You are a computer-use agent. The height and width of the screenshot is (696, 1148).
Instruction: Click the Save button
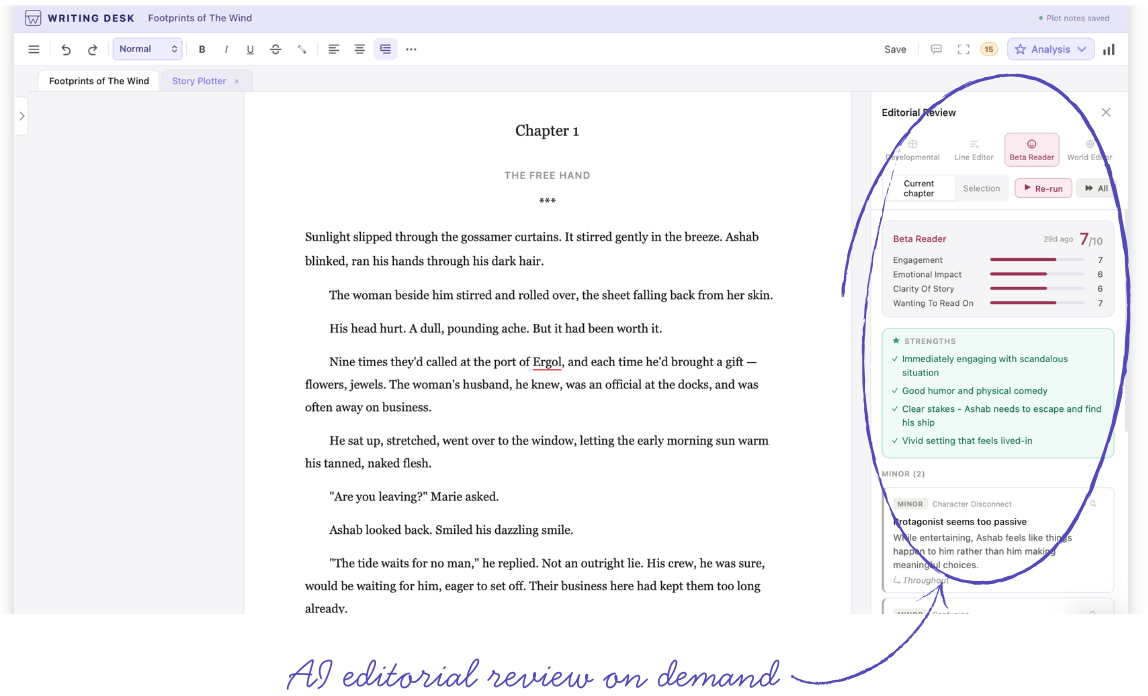[895, 50]
